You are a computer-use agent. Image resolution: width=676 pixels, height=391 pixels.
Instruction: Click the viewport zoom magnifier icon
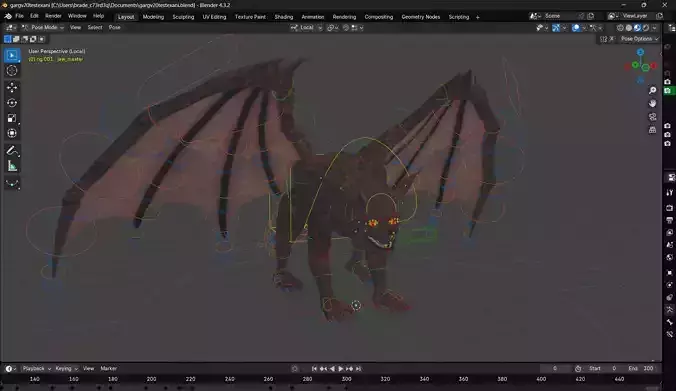(x=652, y=90)
